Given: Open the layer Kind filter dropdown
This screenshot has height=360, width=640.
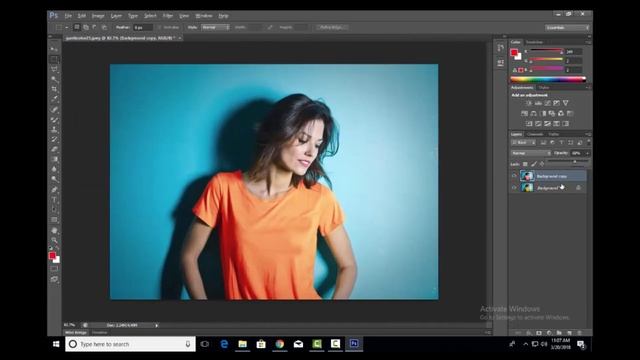Looking at the screenshot, I should [x=524, y=142].
